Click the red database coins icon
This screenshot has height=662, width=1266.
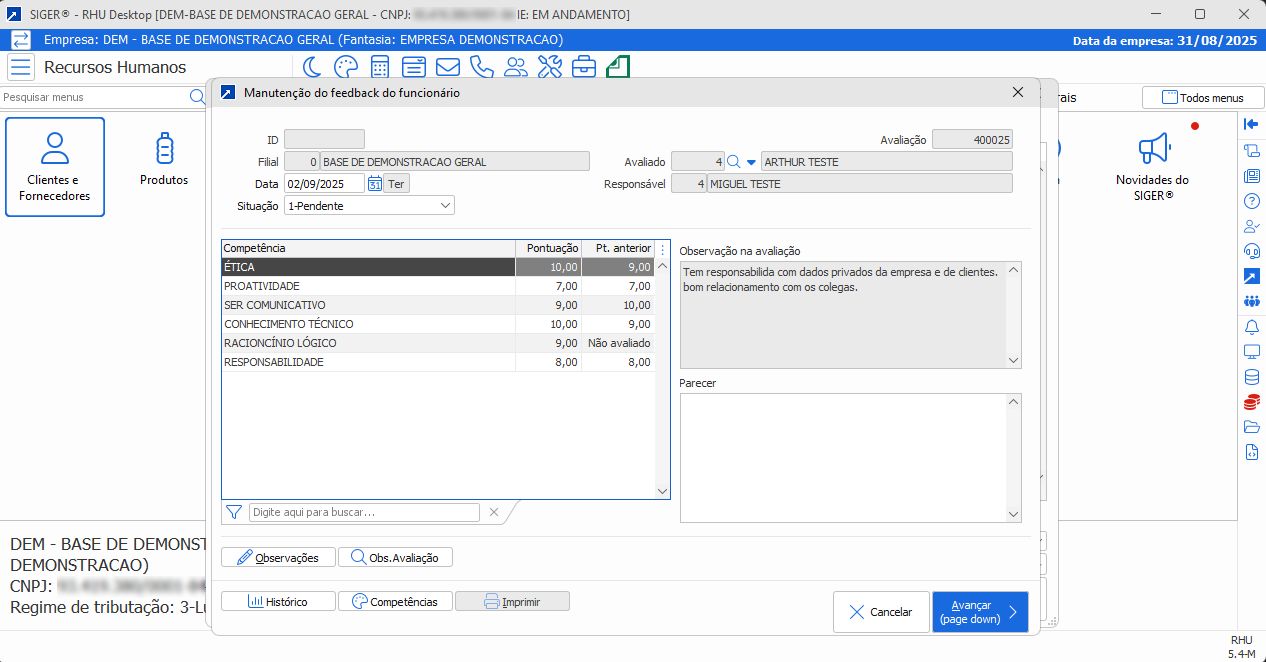coord(1251,403)
